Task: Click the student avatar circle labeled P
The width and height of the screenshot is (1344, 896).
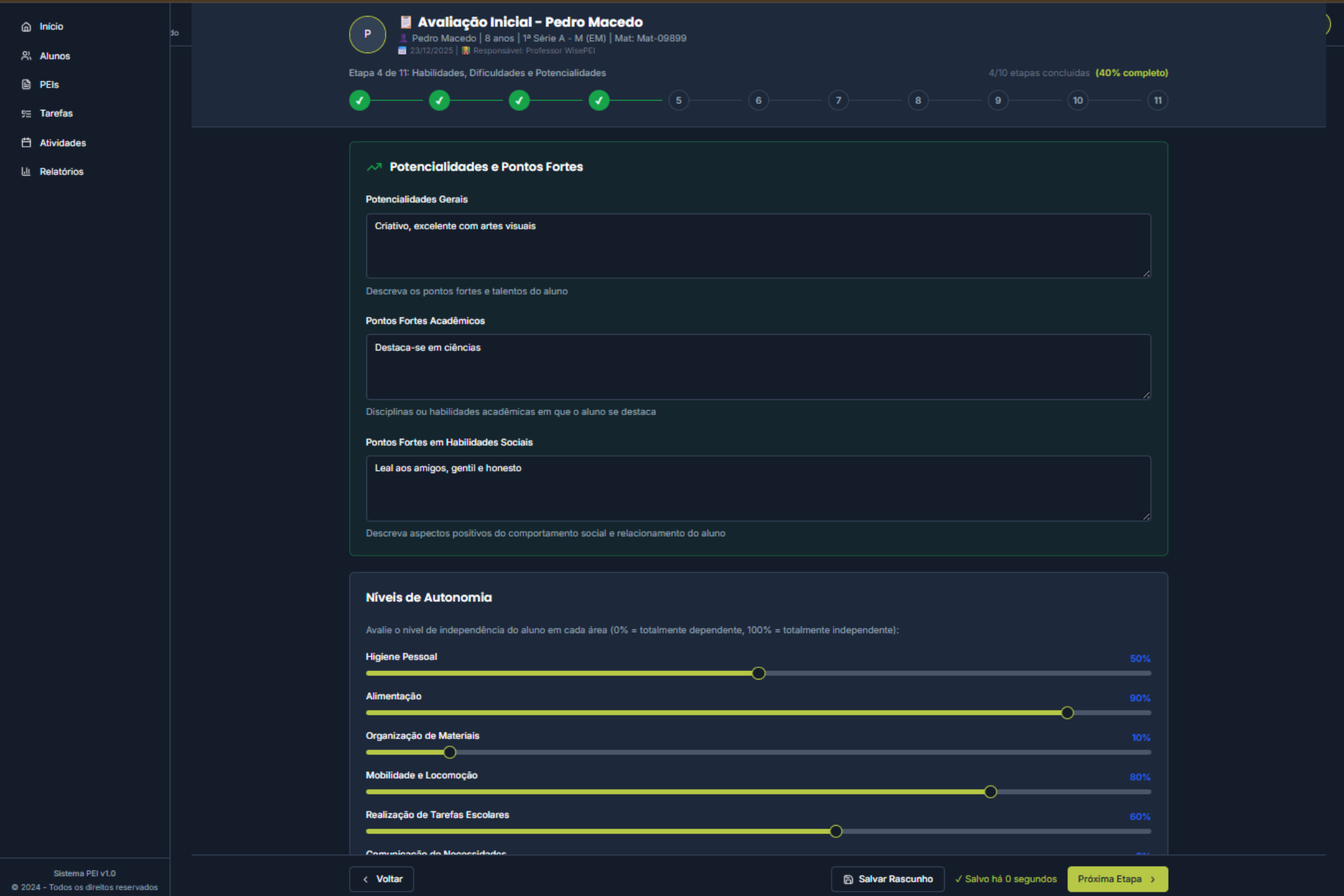Action: 367,34
